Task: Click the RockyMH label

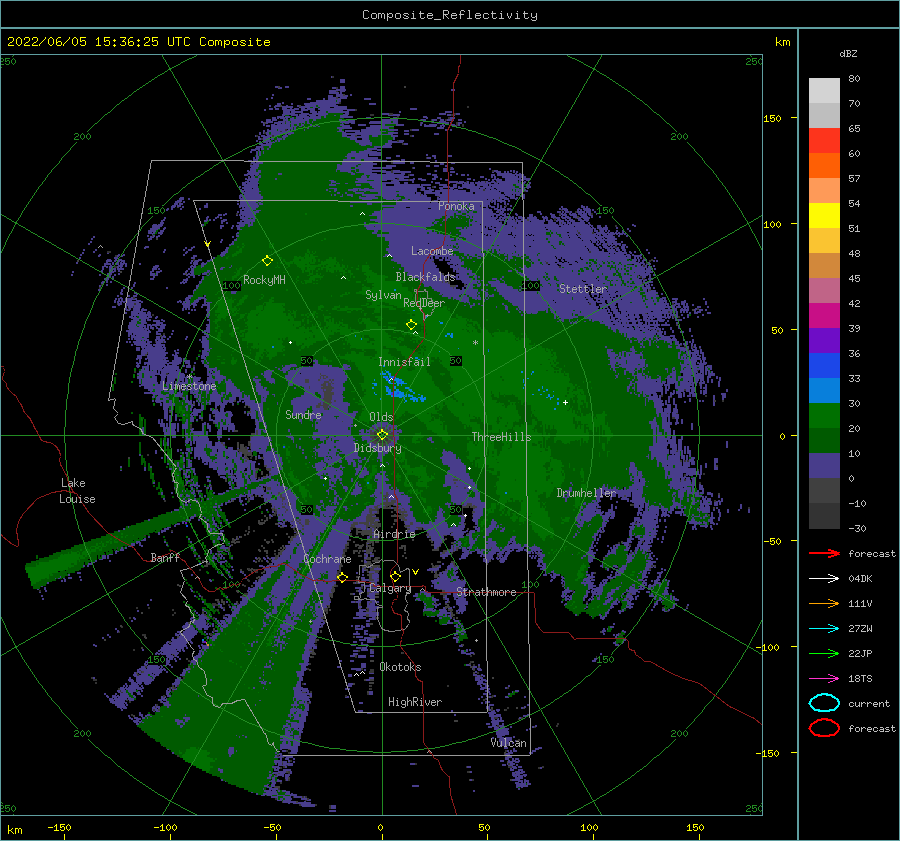Action: 264,280
